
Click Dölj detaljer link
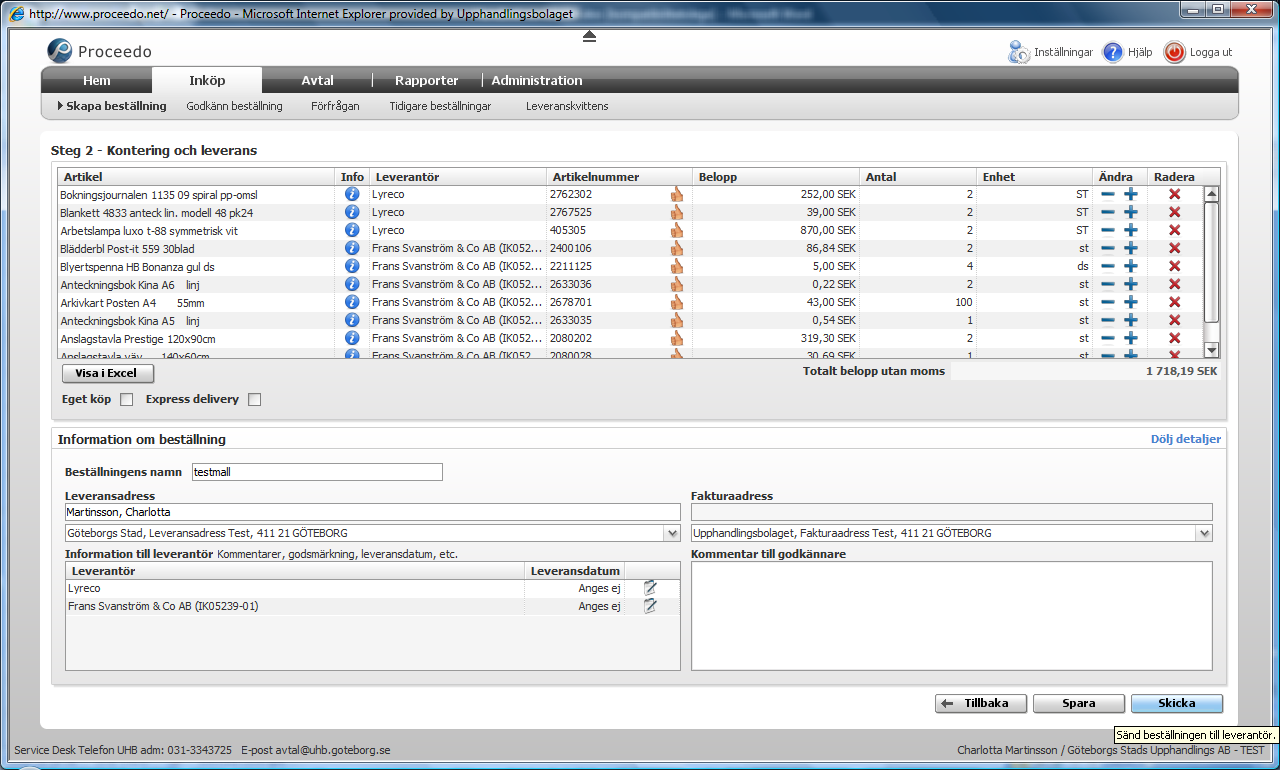(1186, 439)
